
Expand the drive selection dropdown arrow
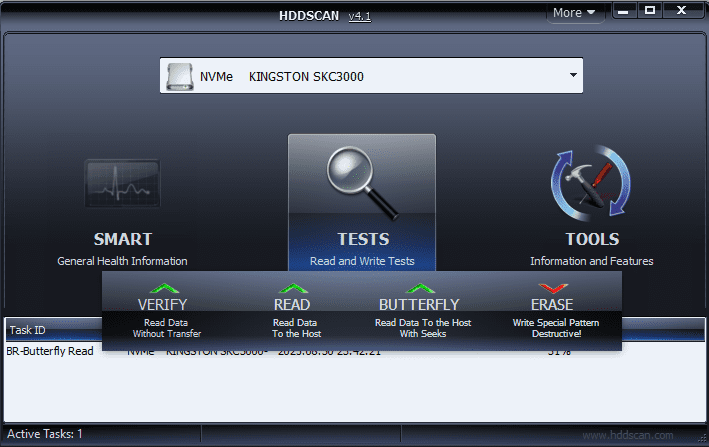pyautogui.click(x=573, y=75)
